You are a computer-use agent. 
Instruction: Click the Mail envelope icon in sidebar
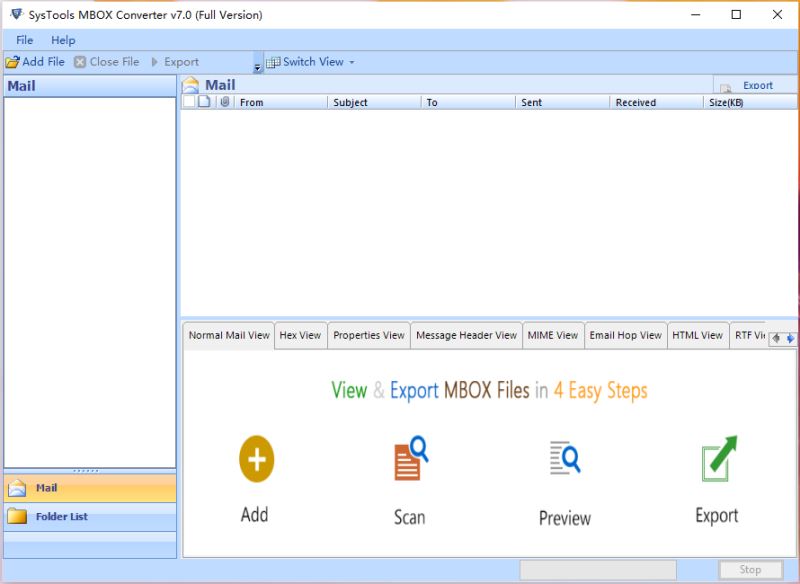pyautogui.click(x=17, y=488)
